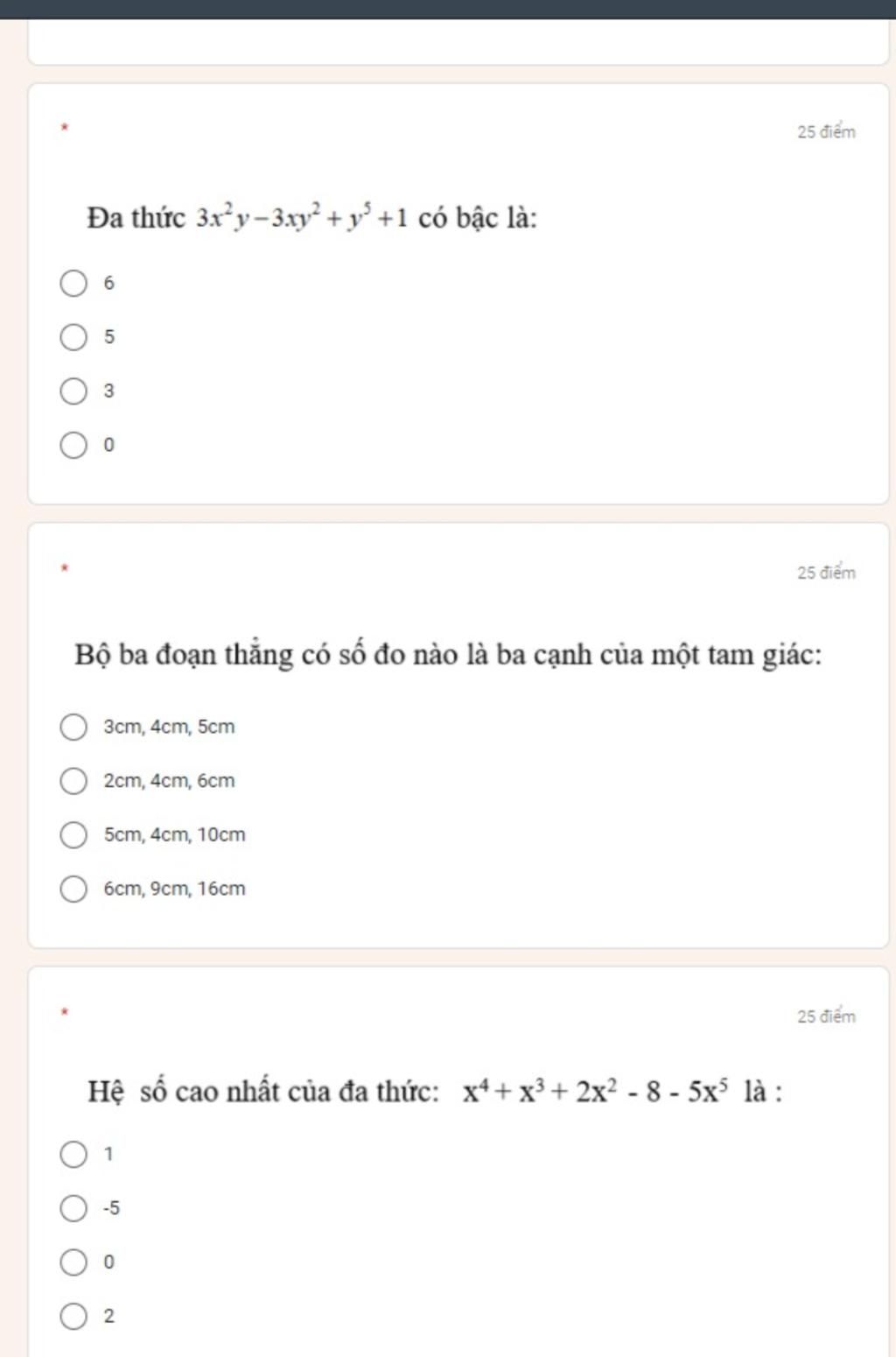896x1357 pixels.
Task: Select 2 as the highest coefficient answer
Action: coord(73,1317)
